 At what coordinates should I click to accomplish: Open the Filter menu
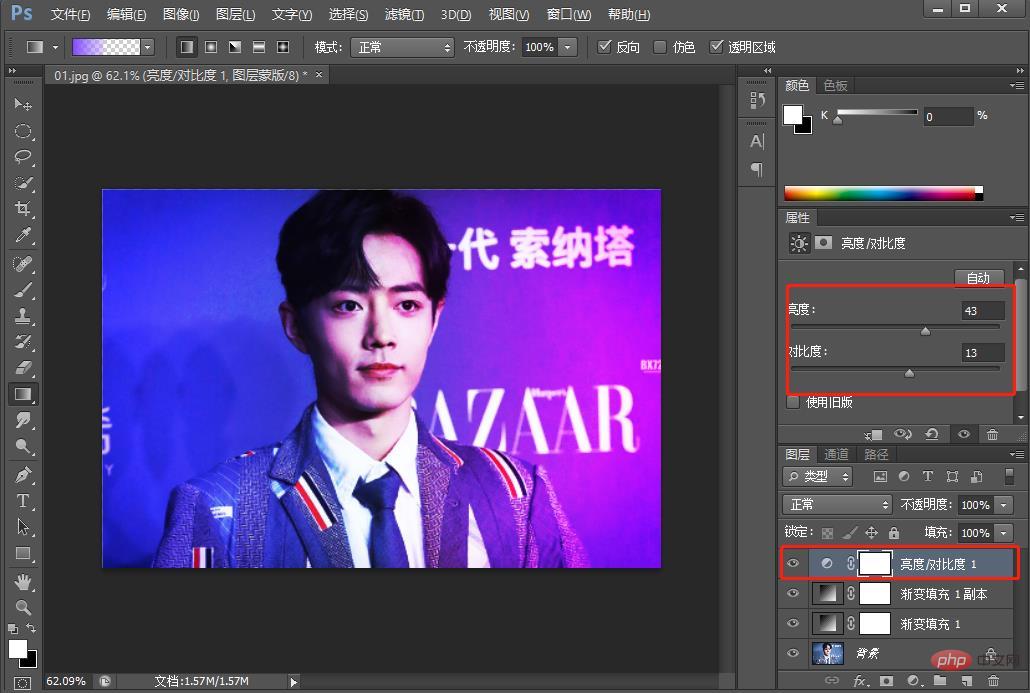tap(404, 14)
